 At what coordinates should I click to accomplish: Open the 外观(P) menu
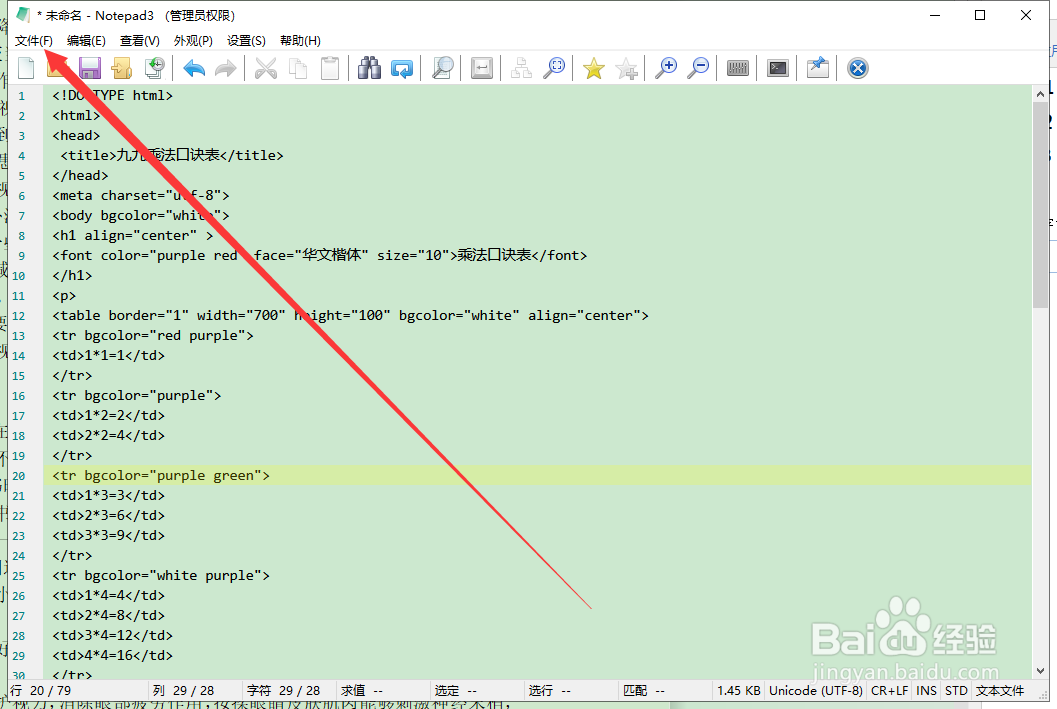pos(193,40)
